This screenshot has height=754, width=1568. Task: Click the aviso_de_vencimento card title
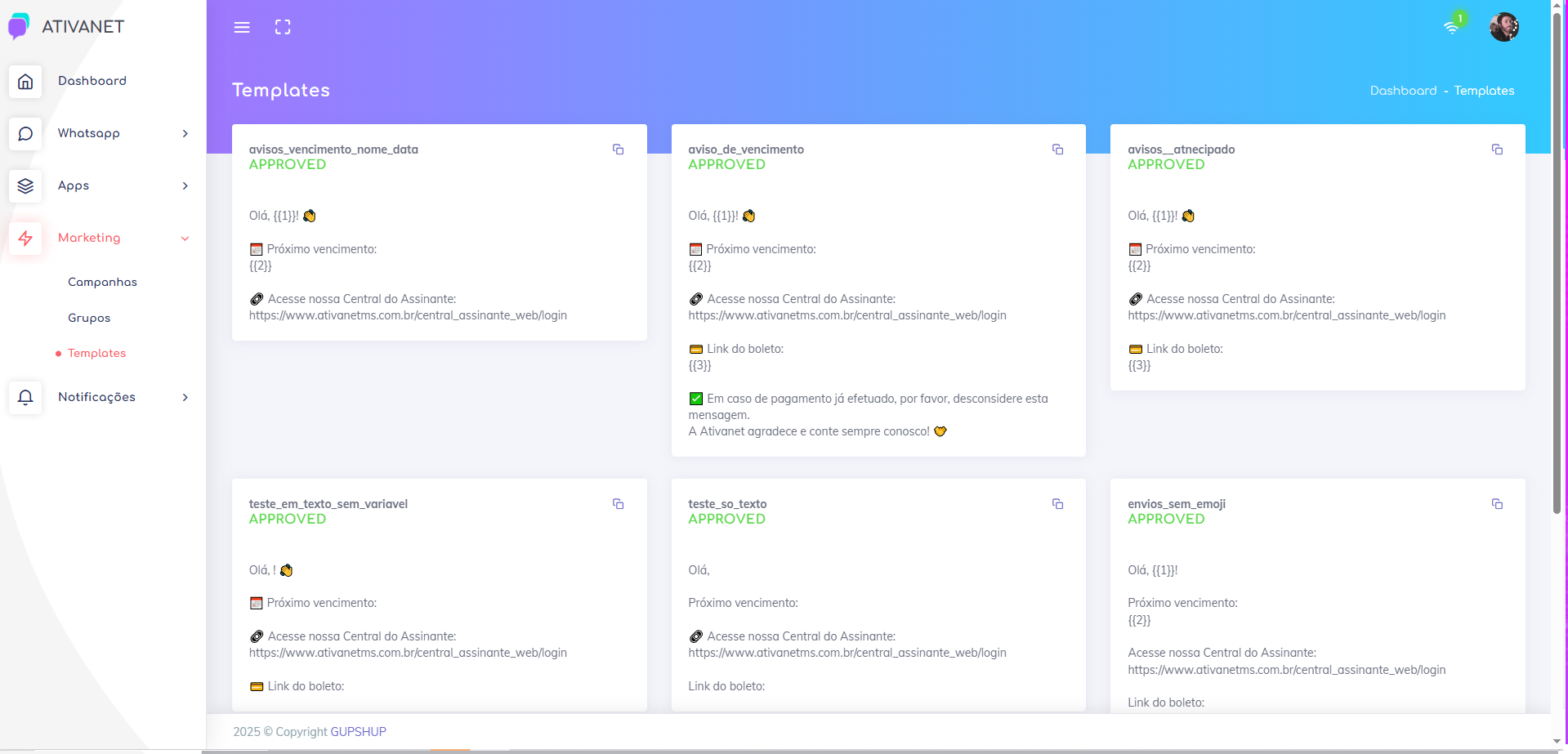746,149
